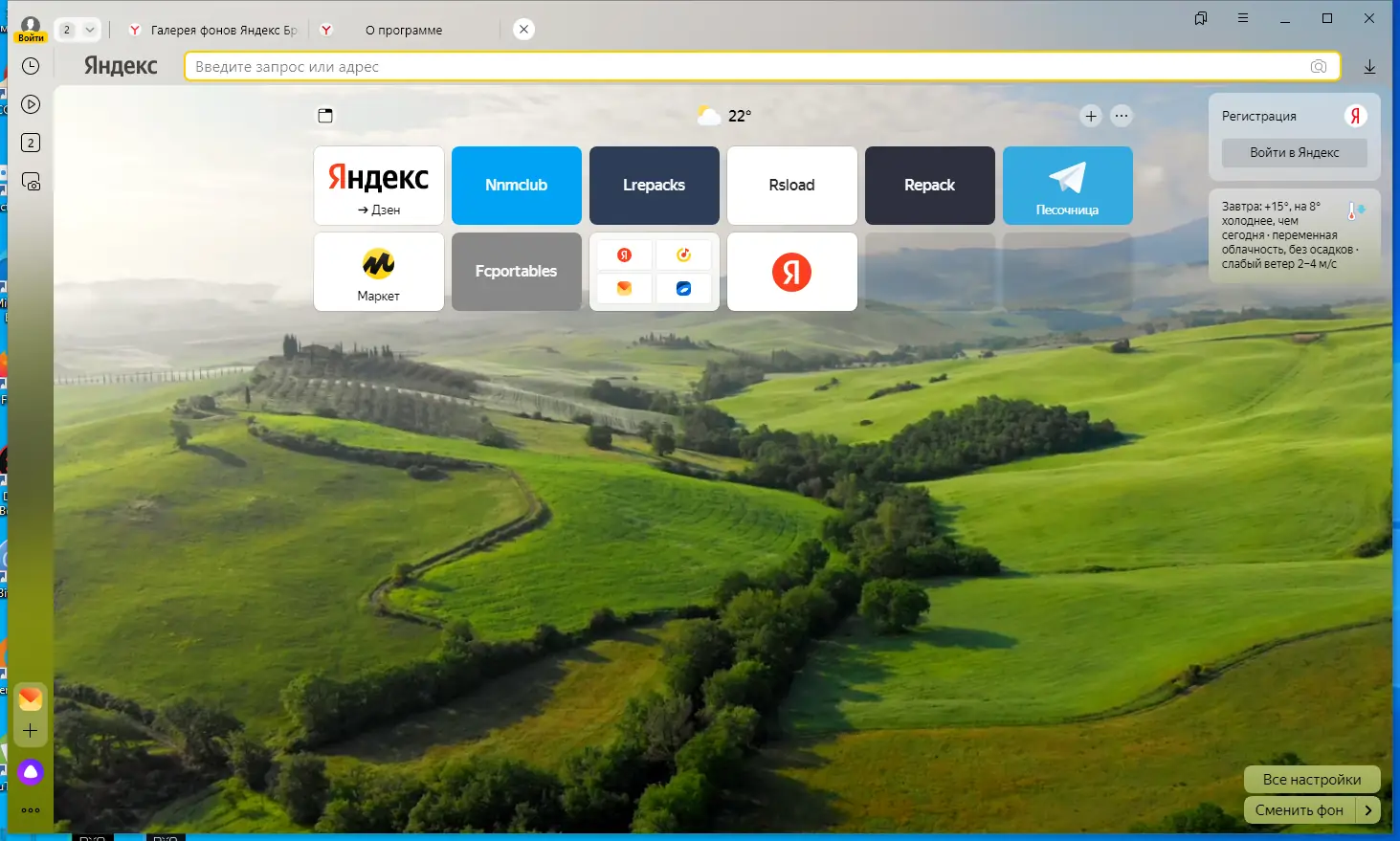Click the thermometer icon in forecast card
The height and width of the screenshot is (841, 1400).
coord(1357,210)
